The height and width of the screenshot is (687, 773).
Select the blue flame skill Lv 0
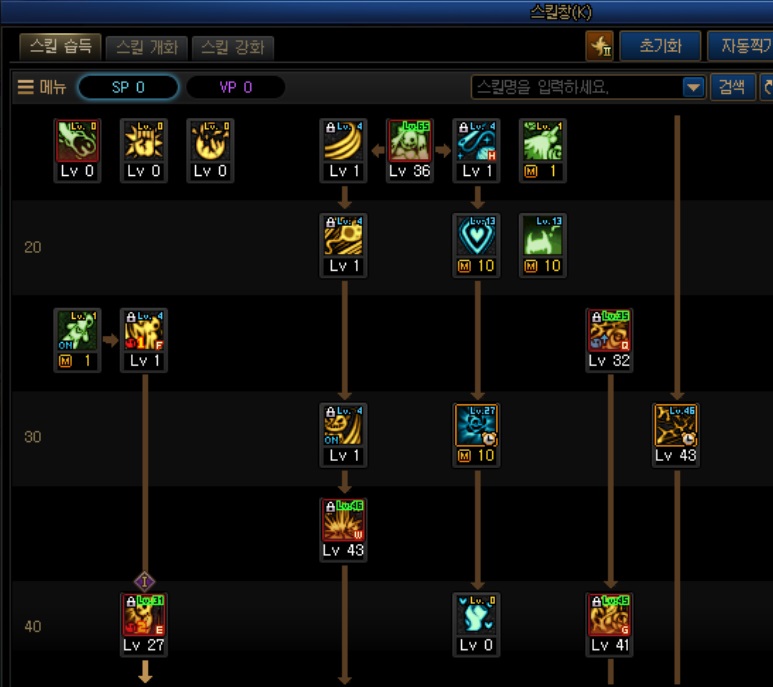pyautogui.click(x=476, y=615)
